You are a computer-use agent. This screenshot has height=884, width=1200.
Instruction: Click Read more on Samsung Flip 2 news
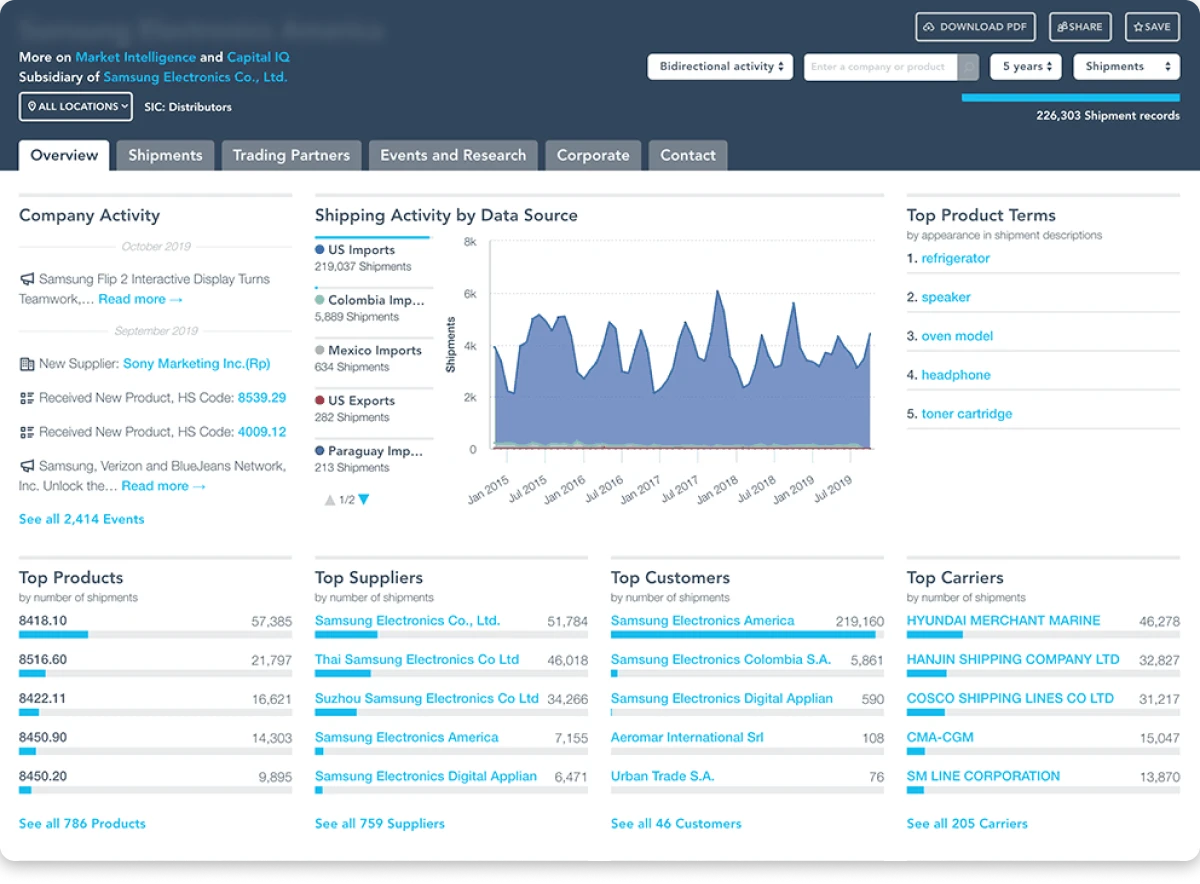pyautogui.click(x=141, y=299)
